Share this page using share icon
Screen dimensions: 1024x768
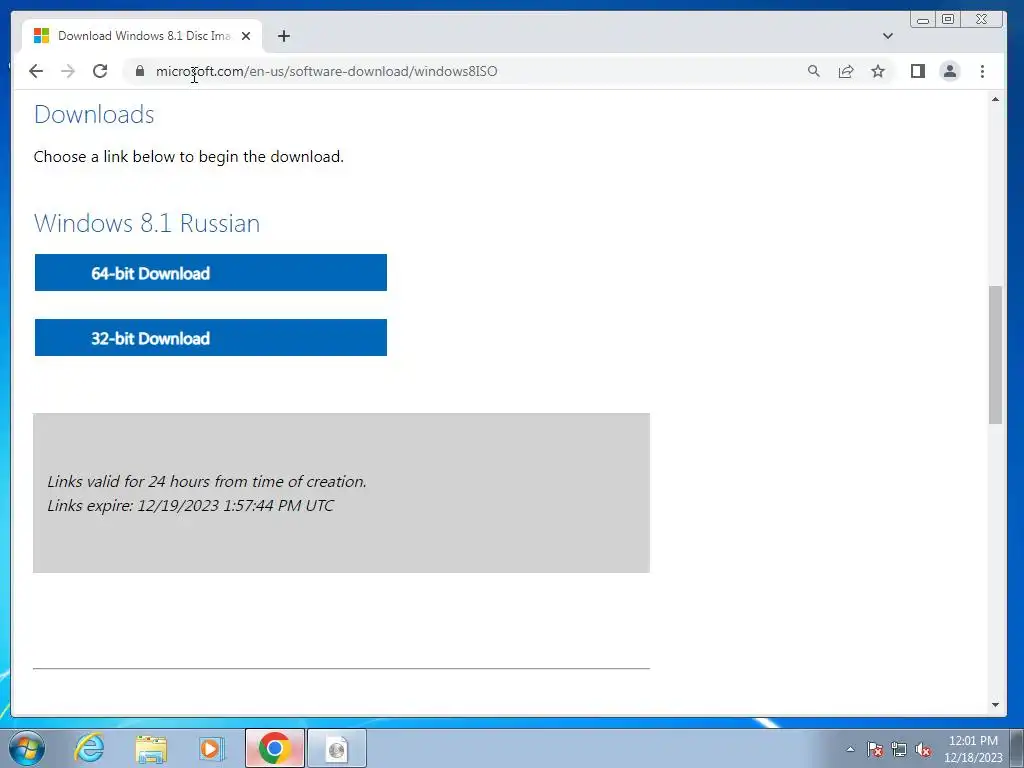(x=846, y=71)
